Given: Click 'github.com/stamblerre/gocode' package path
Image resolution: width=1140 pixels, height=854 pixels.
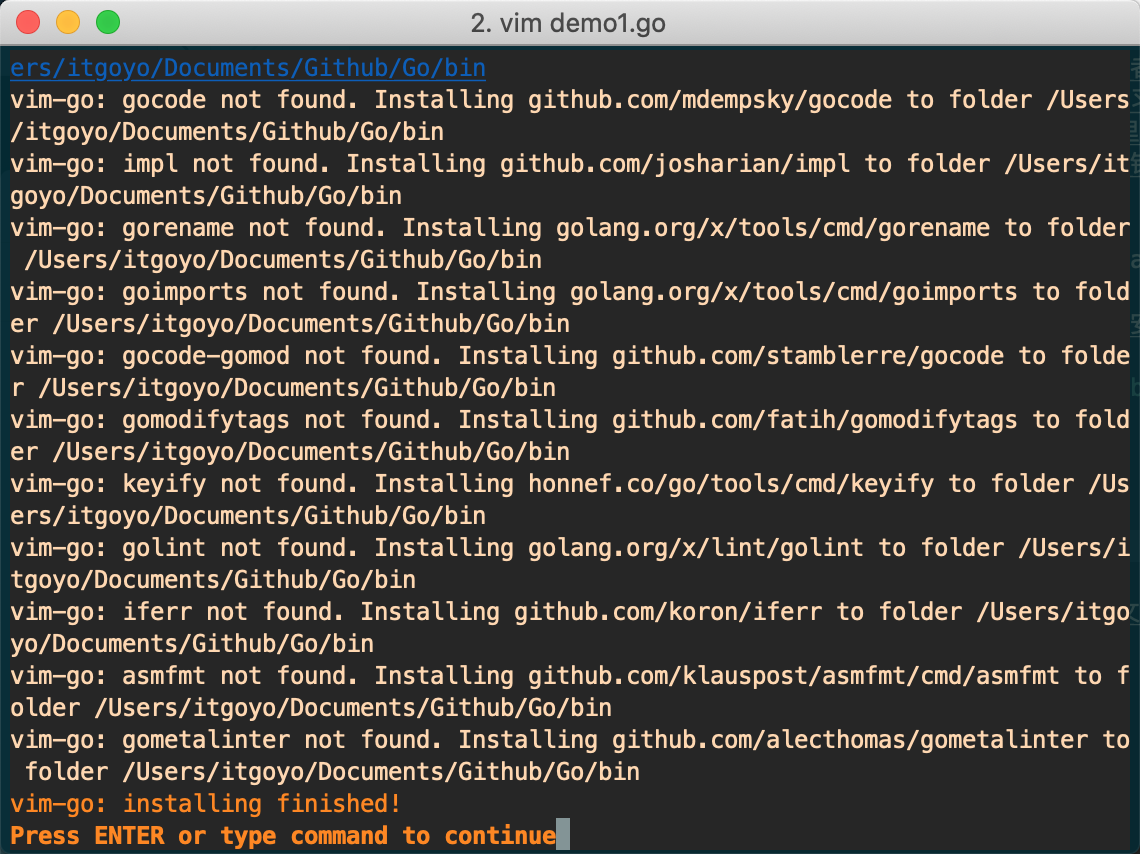Looking at the screenshot, I should click(808, 355).
